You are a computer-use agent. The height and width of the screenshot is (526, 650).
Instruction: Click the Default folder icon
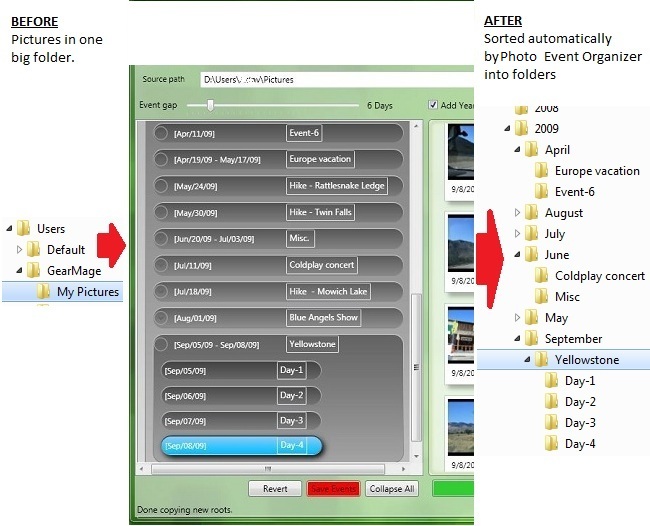(x=33, y=250)
